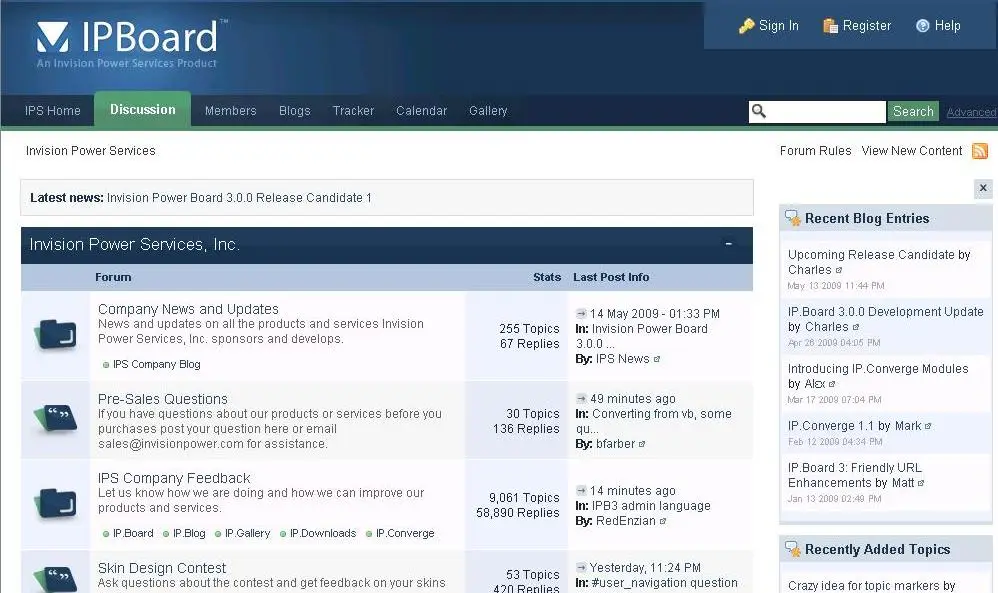Click the Help question mark icon
The width and height of the screenshot is (998, 593).
(x=922, y=26)
